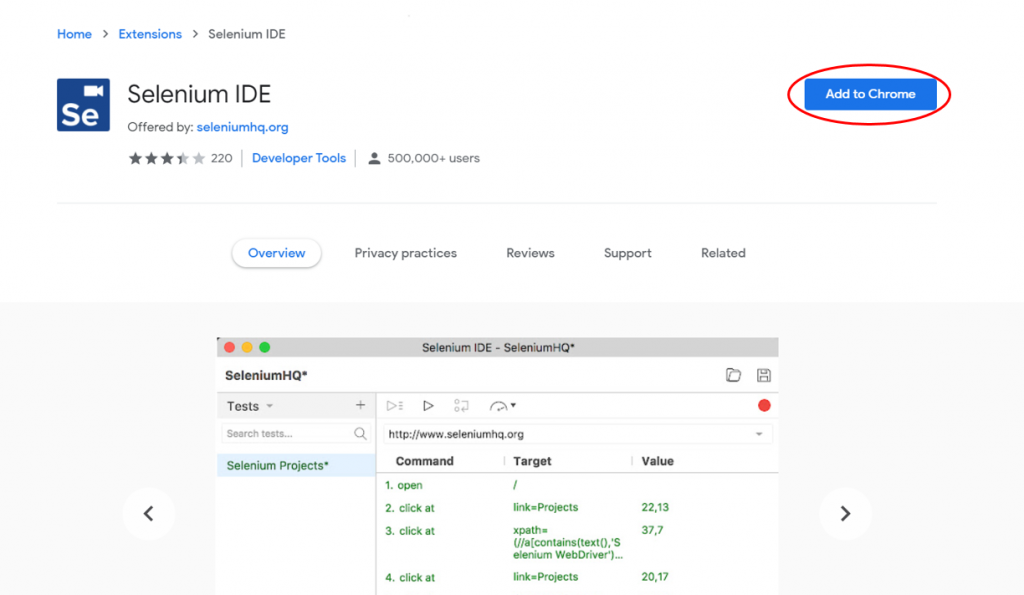Click the save project floppy icon
The width and height of the screenshot is (1024, 595).
click(763, 375)
